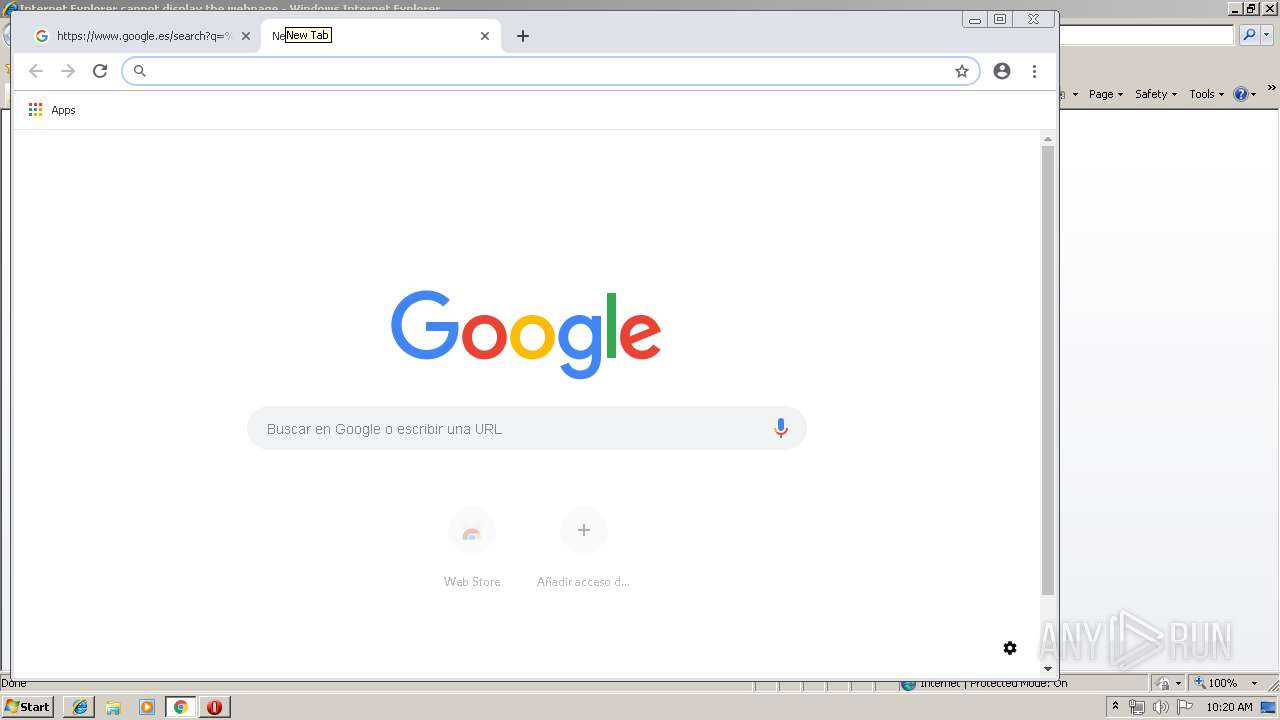Image resolution: width=1280 pixels, height=720 pixels.
Task: Click the Chrome page vertical scrollbar
Action: point(1048,370)
